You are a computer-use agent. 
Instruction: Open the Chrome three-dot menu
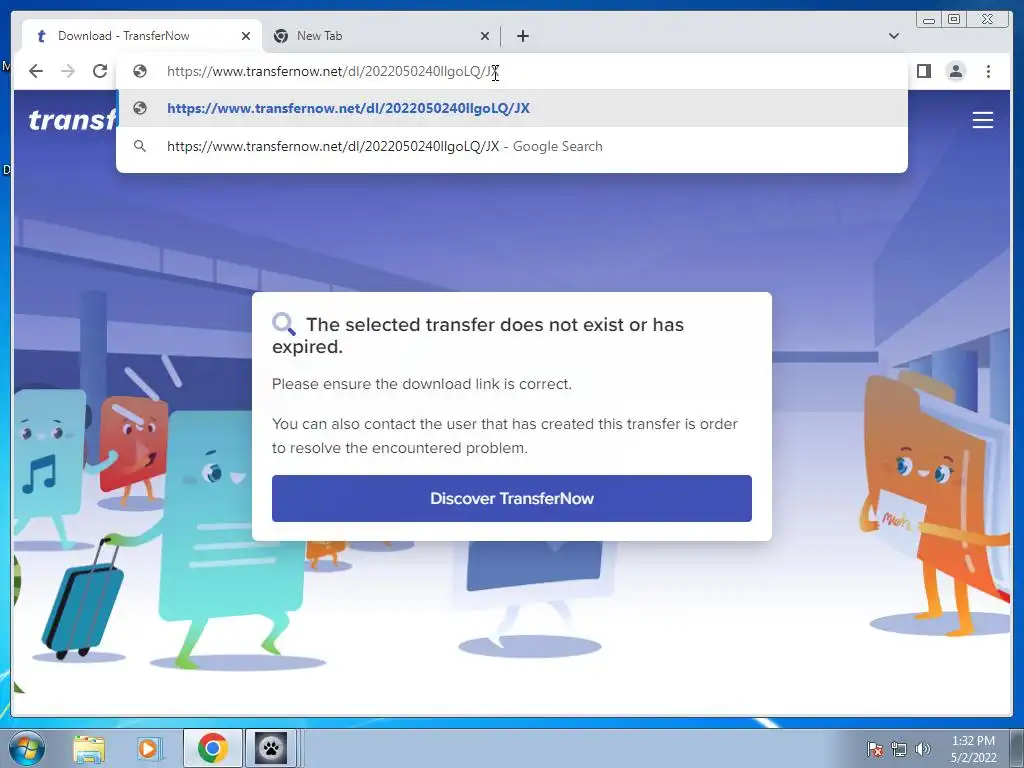[x=988, y=71]
